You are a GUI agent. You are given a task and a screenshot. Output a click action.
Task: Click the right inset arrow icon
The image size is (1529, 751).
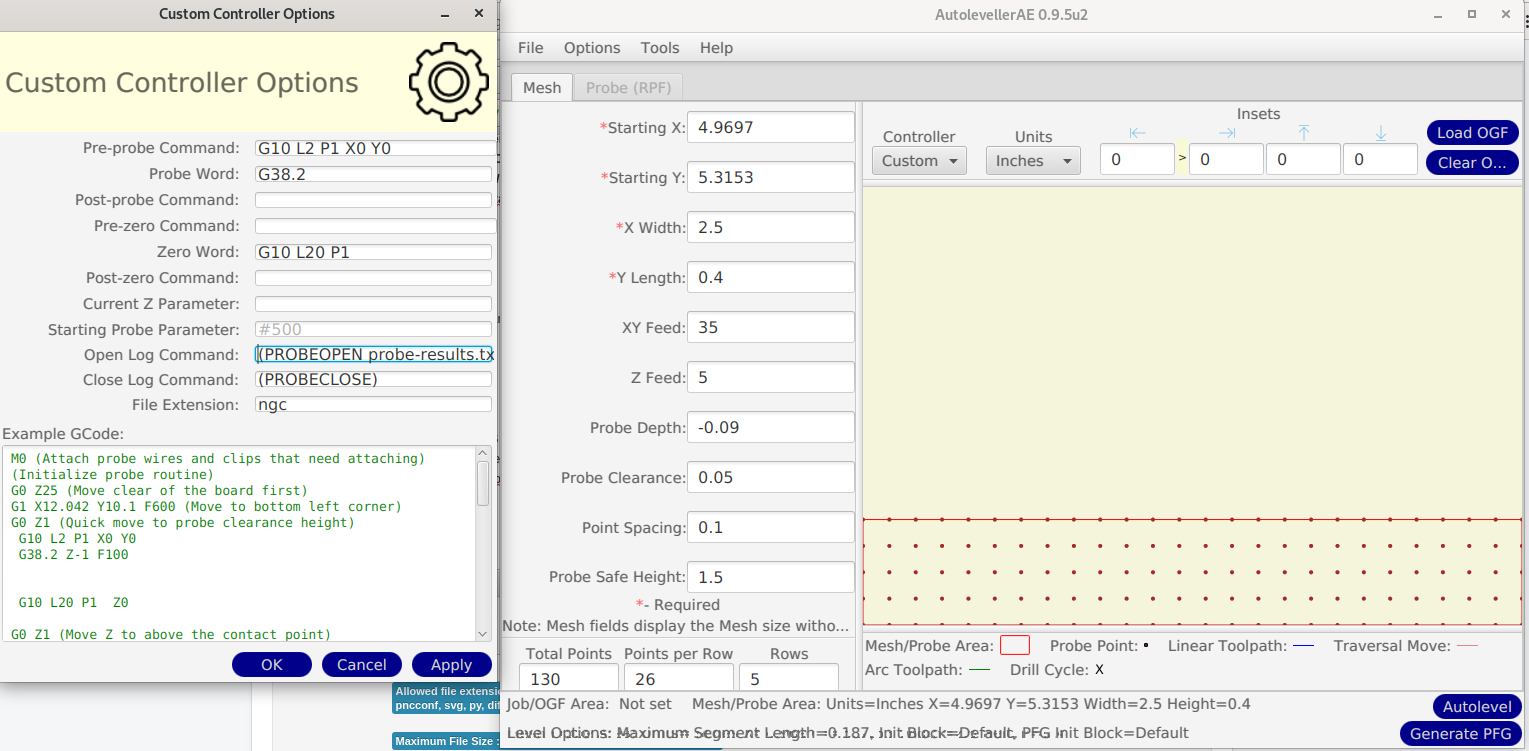pyautogui.click(x=1226, y=134)
